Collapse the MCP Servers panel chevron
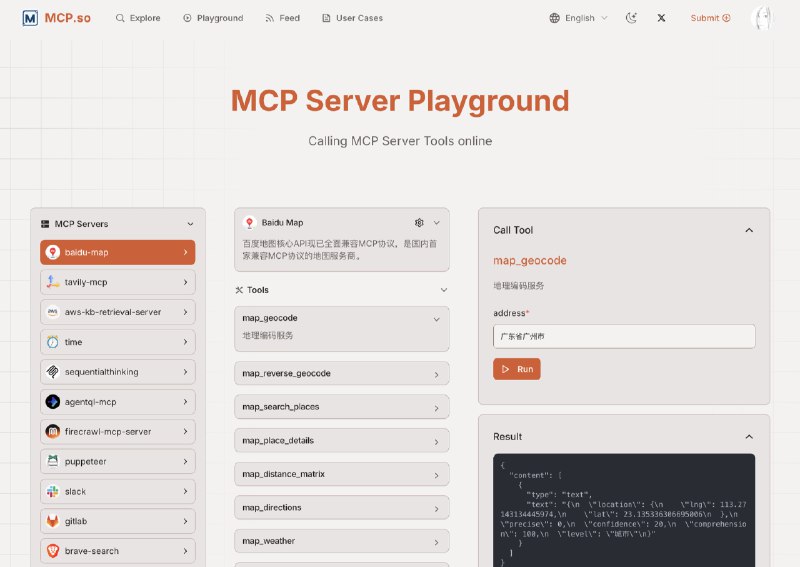 (190, 224)
